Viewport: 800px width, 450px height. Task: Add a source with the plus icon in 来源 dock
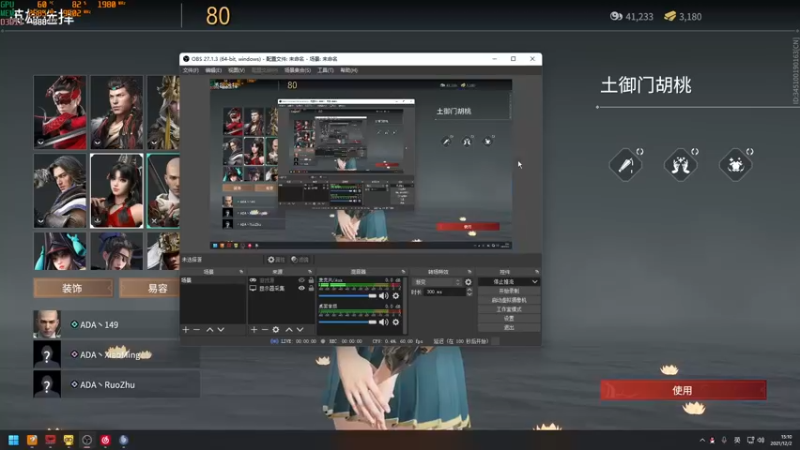click(x=254, y=330)
